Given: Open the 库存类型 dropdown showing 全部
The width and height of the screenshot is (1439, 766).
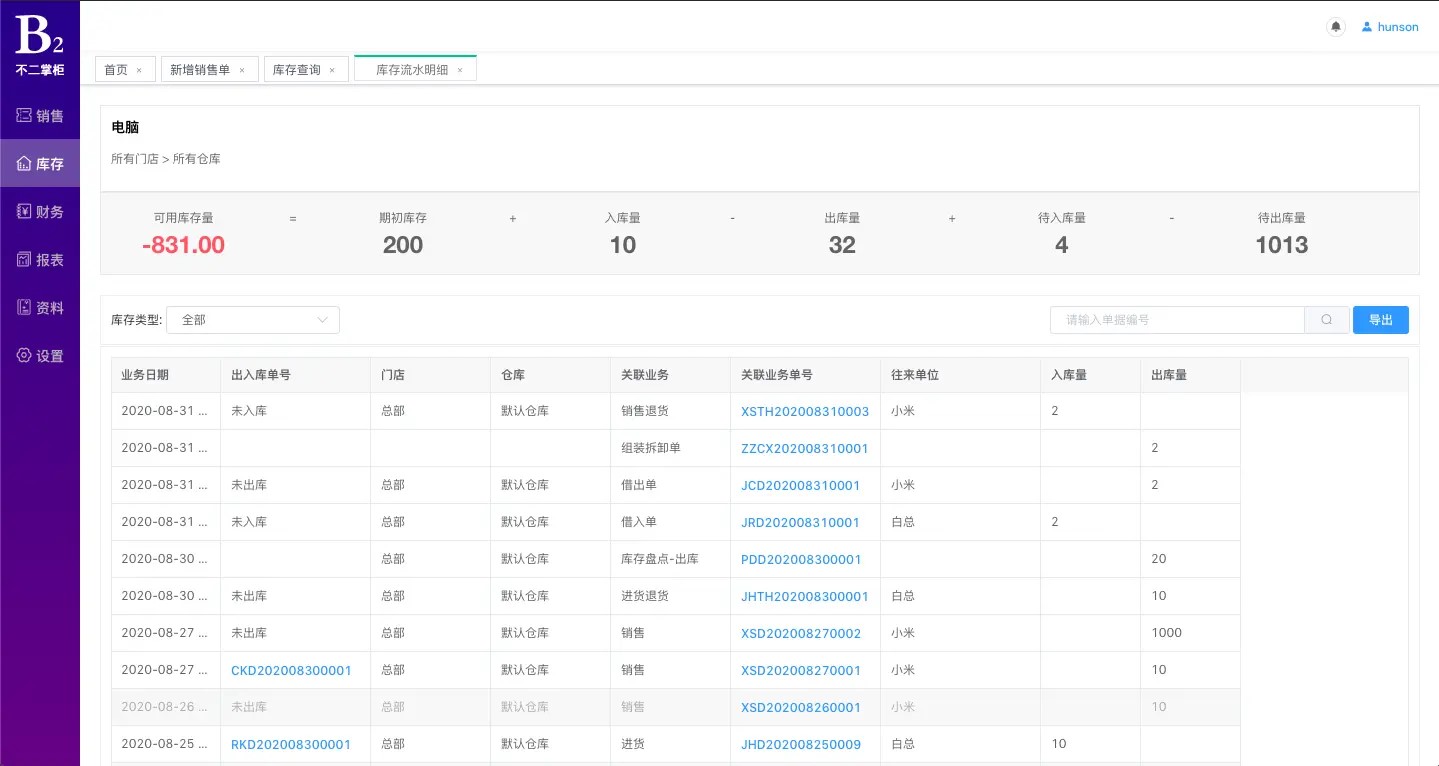Looking at the screenshot, I should point(253,320).
